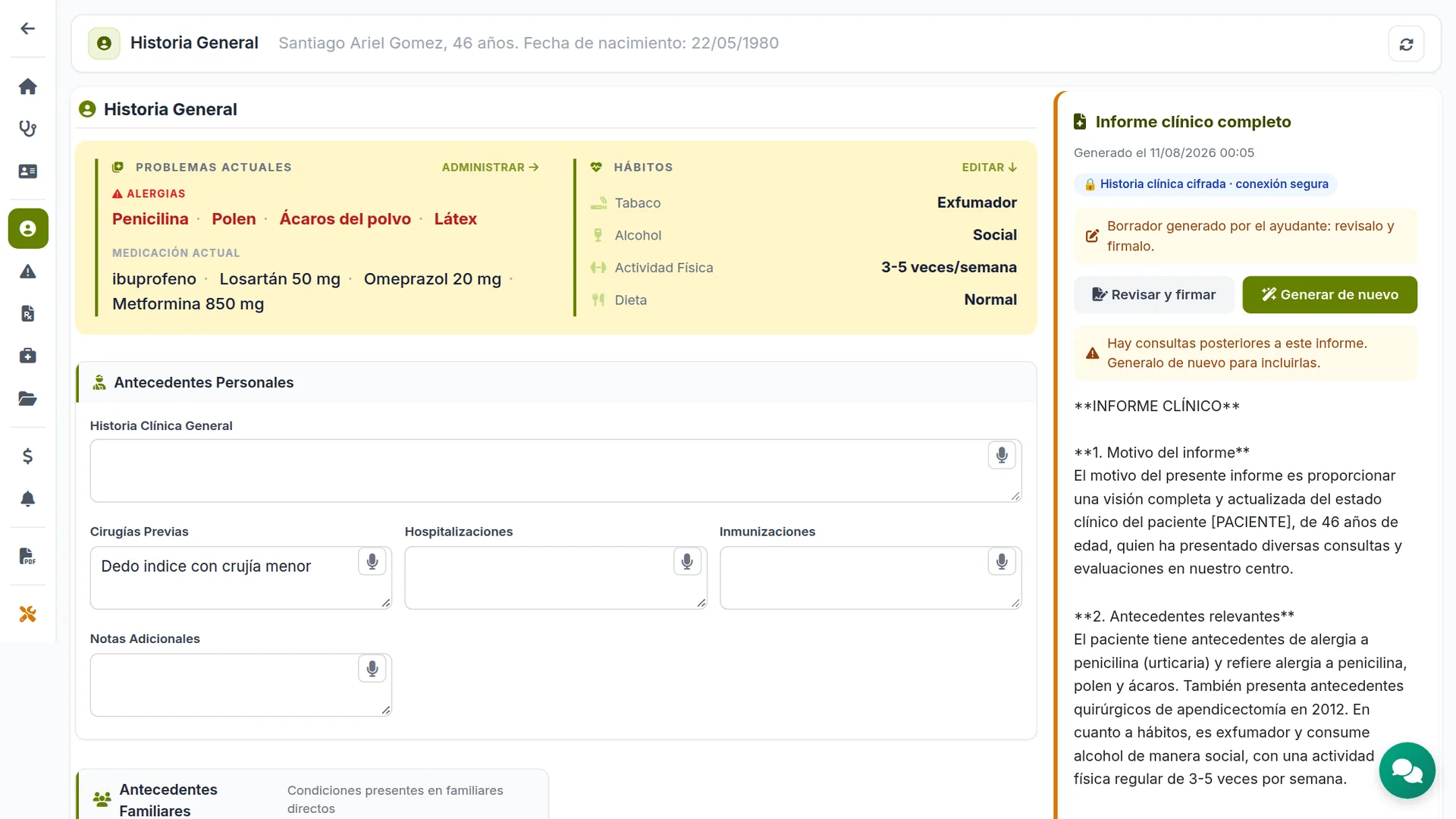1456x819 pixels.
Task: Open the warning triangle sidebar icon
Action: click(28, 271)
